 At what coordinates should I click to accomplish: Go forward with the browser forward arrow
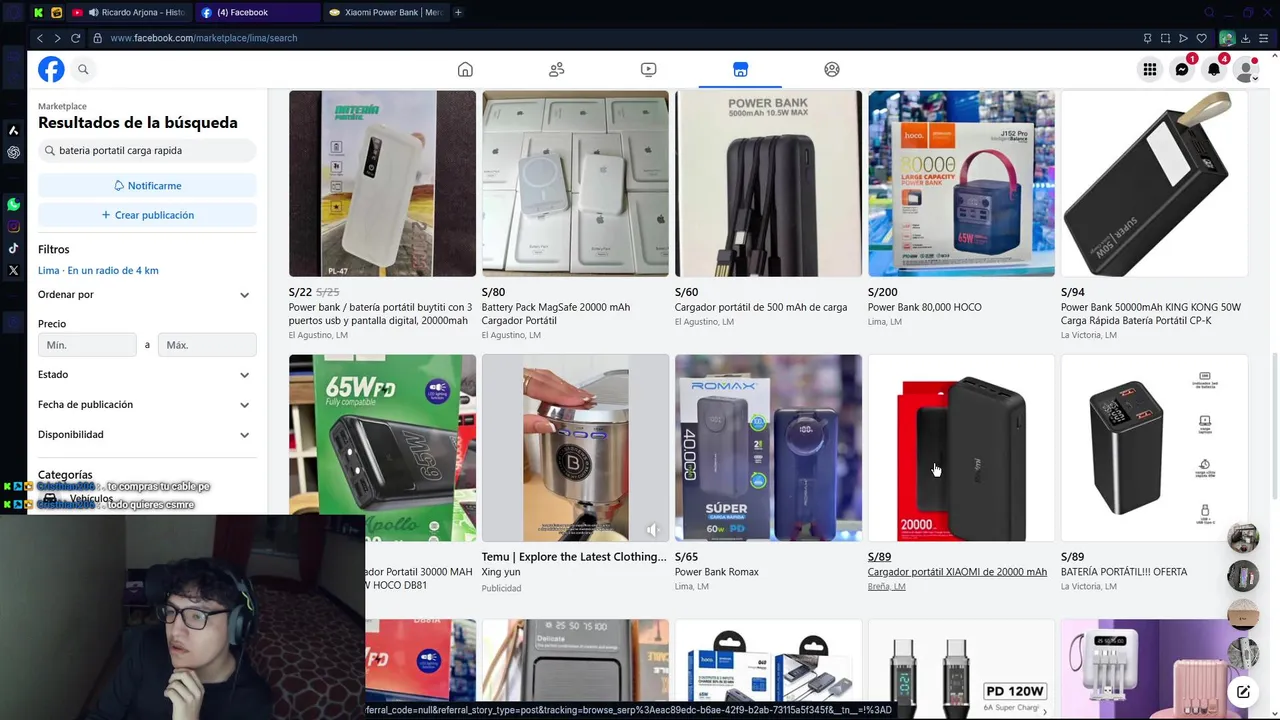58,38
